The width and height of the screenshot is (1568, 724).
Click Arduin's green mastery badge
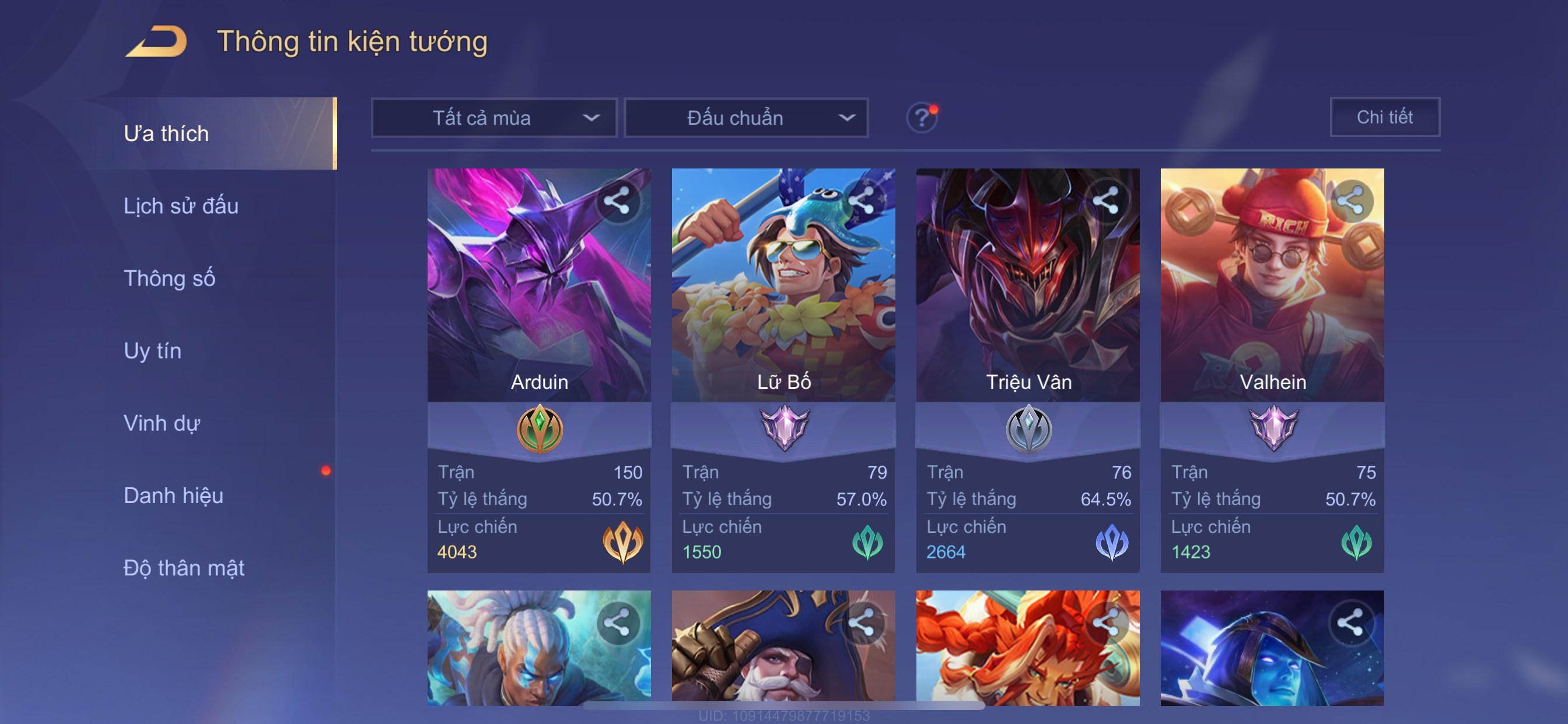(540, 430)
